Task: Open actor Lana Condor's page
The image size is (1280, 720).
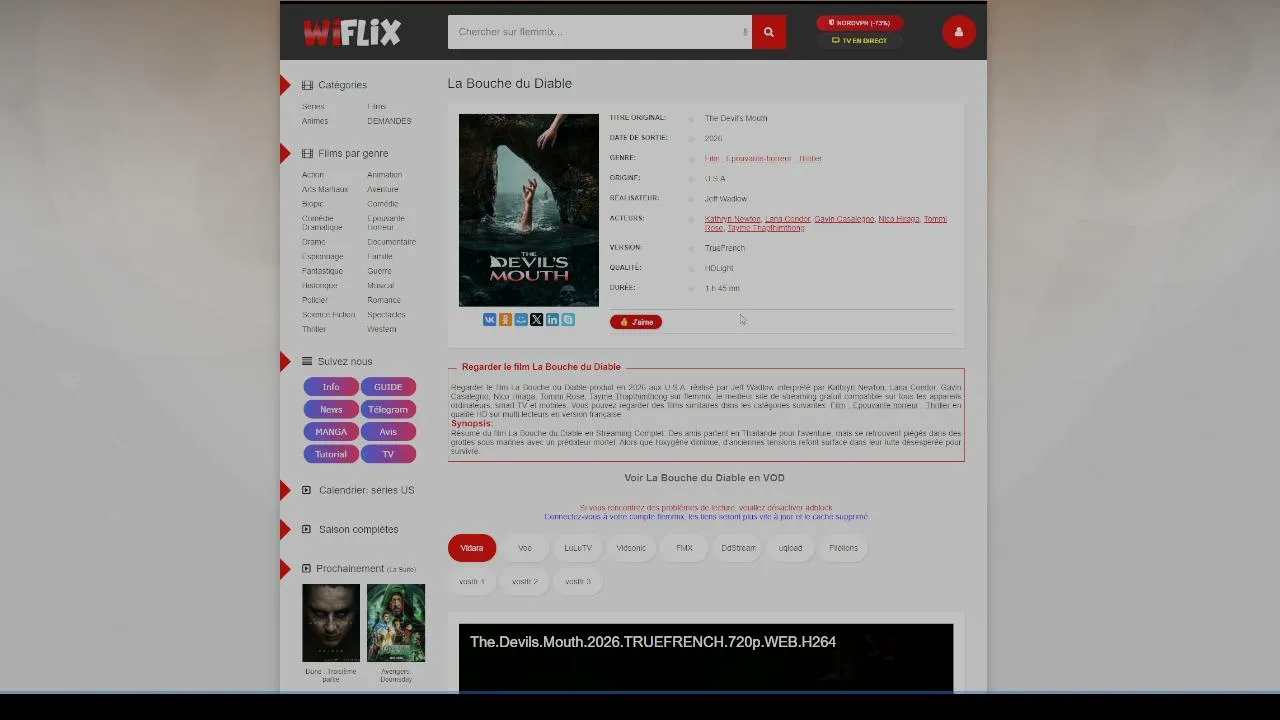Action: (x=787, y=219)
